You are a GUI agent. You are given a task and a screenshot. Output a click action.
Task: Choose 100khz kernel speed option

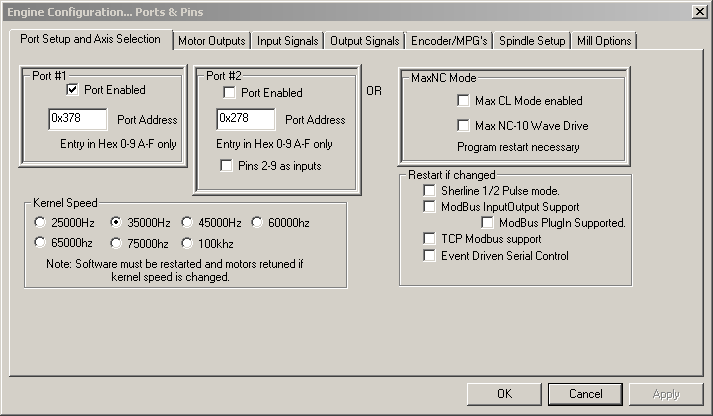(188, 242)
